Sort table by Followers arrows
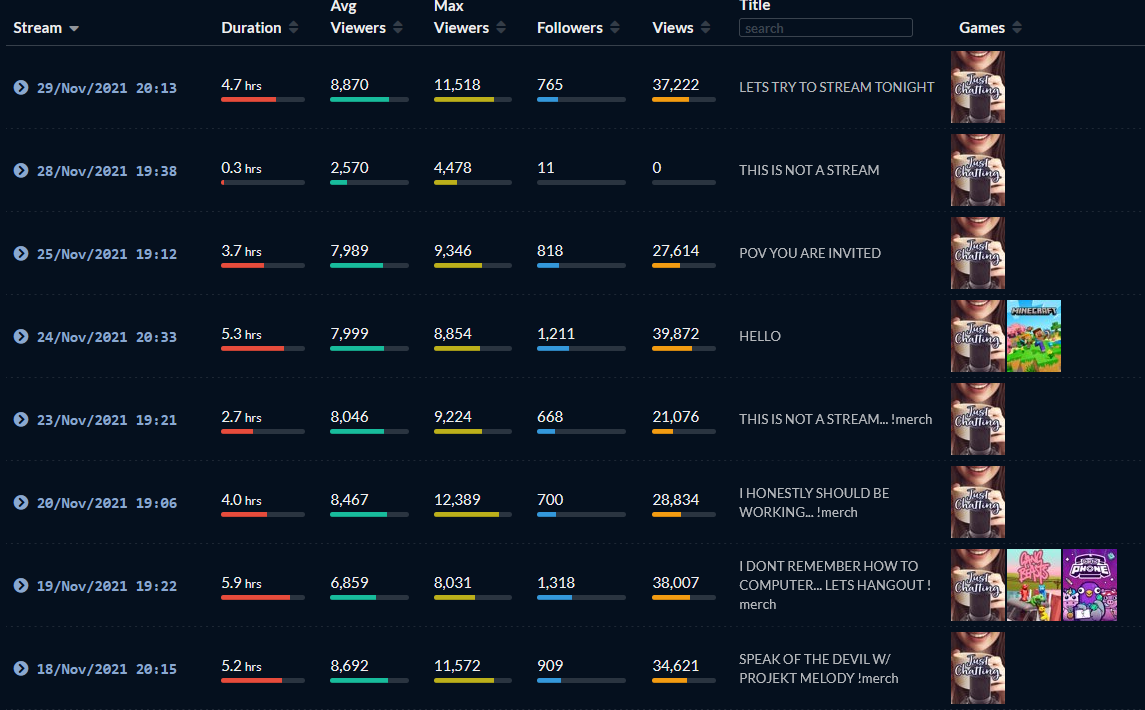Viewport: 1145px width, 710px height. 615,28
